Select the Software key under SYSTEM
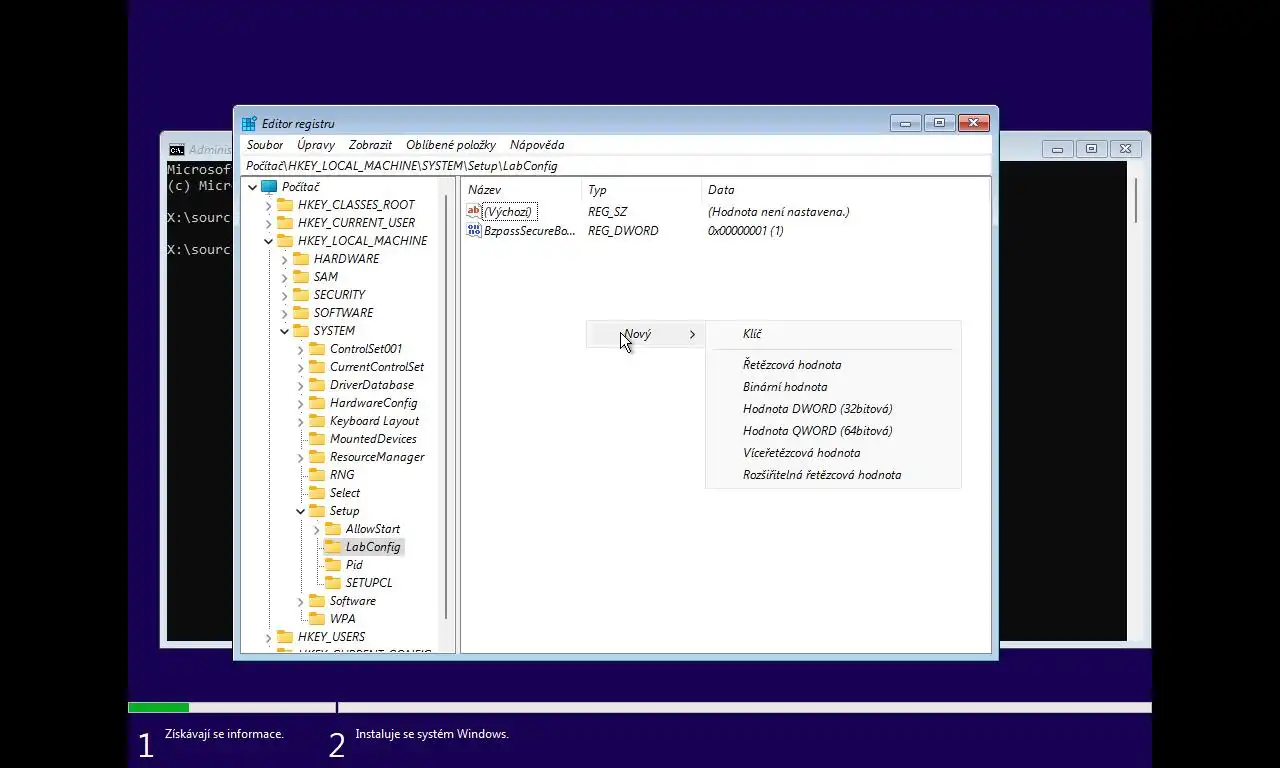 click(353, 601)
